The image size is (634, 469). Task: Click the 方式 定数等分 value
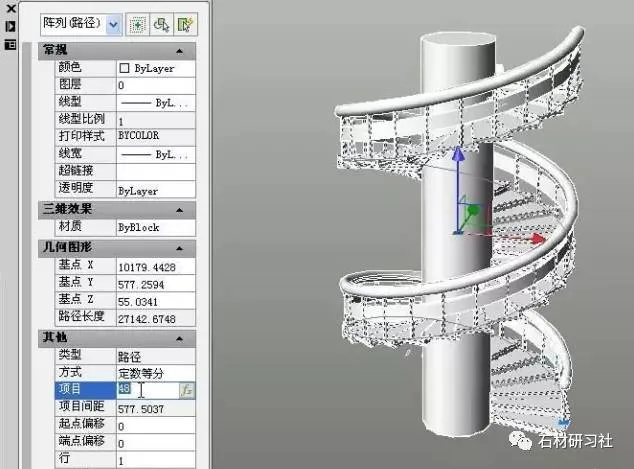tap(155, 373)
